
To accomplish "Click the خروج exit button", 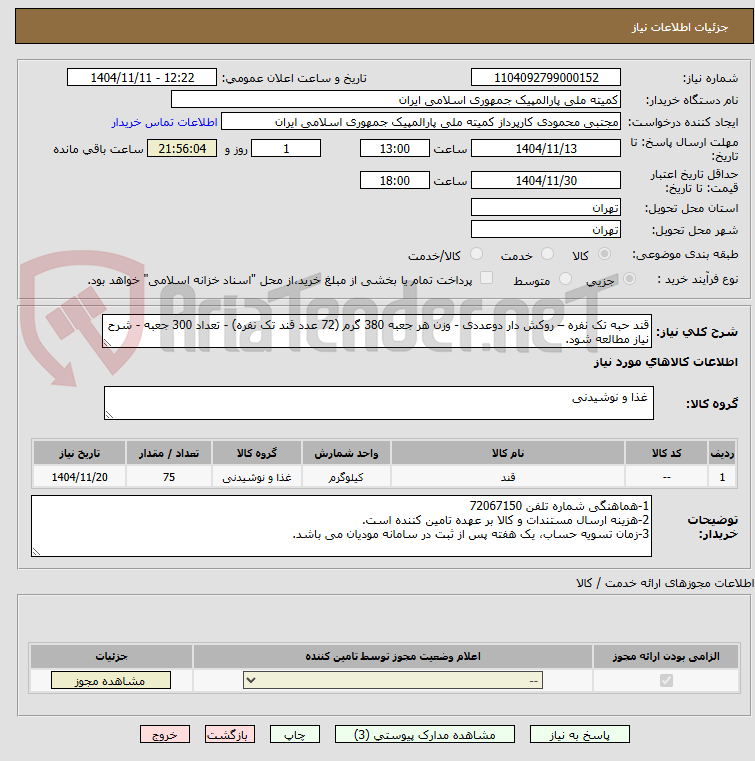I will (x=164, y=734).
